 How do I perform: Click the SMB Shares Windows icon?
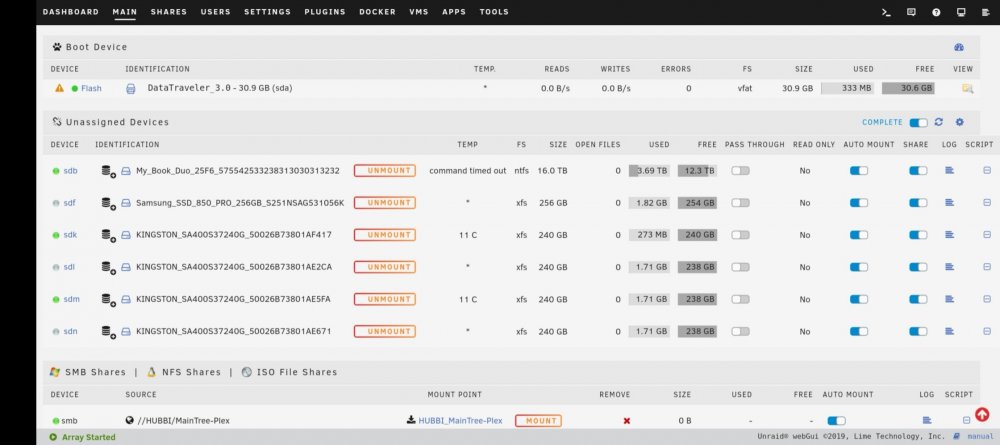click(55, 372)
